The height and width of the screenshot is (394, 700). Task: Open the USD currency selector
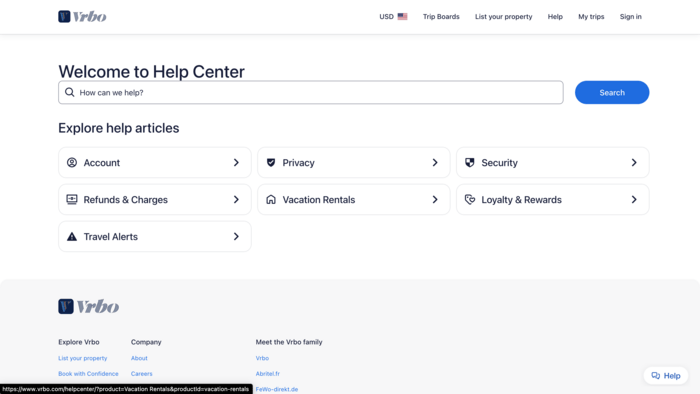click(x=393, y=17)
